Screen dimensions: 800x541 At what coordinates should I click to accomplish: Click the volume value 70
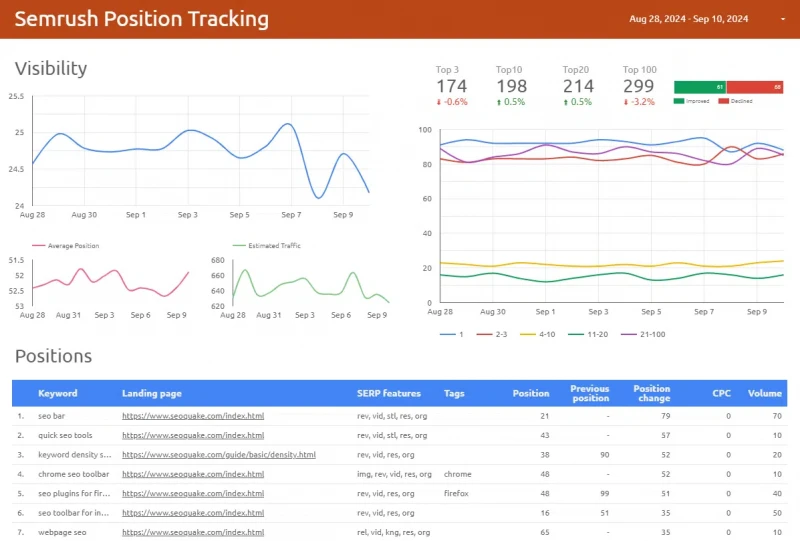777,416
